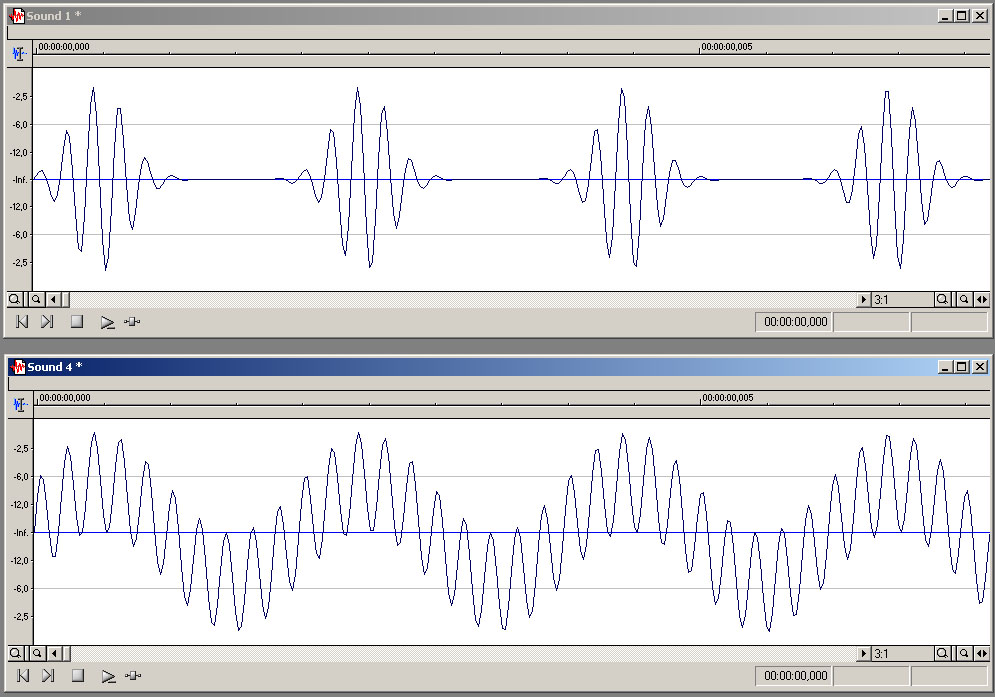Close the Sound 1 window
This screenshot has height=697, width=995.
click(980, 16)
